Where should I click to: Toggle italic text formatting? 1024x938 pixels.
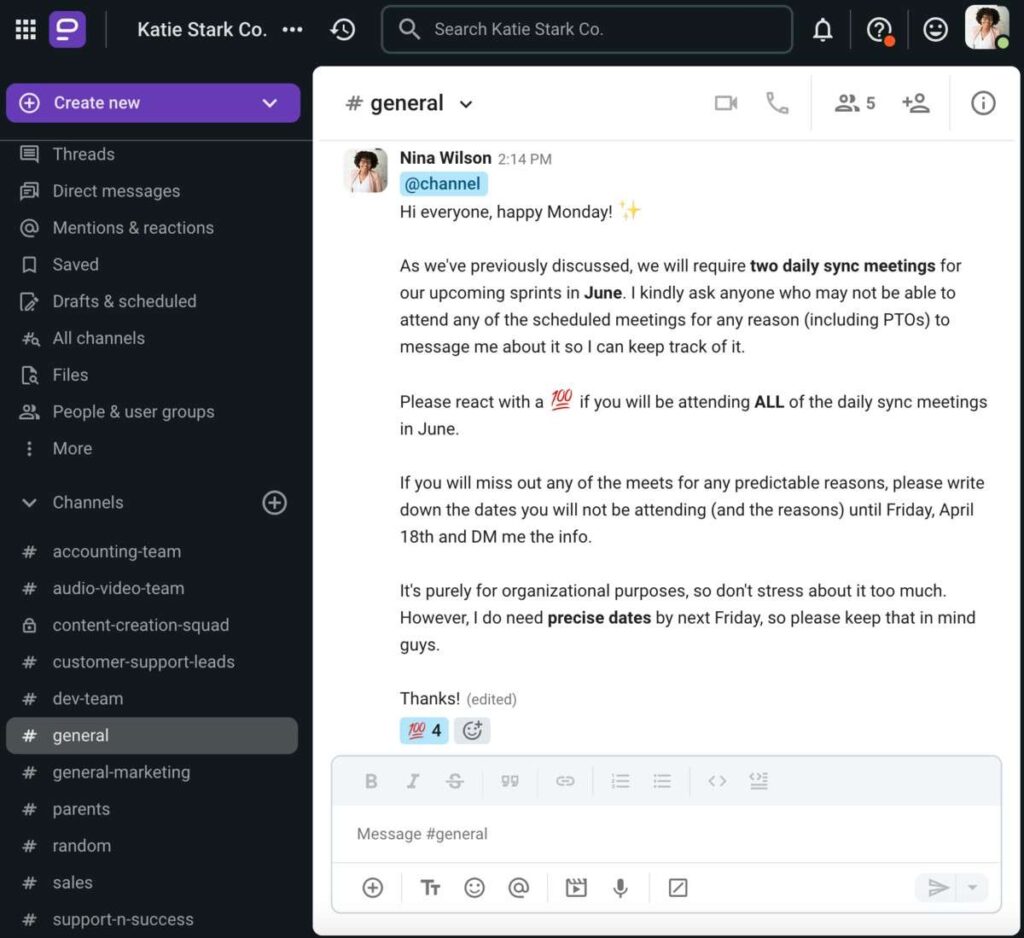(x=412, y=782)
